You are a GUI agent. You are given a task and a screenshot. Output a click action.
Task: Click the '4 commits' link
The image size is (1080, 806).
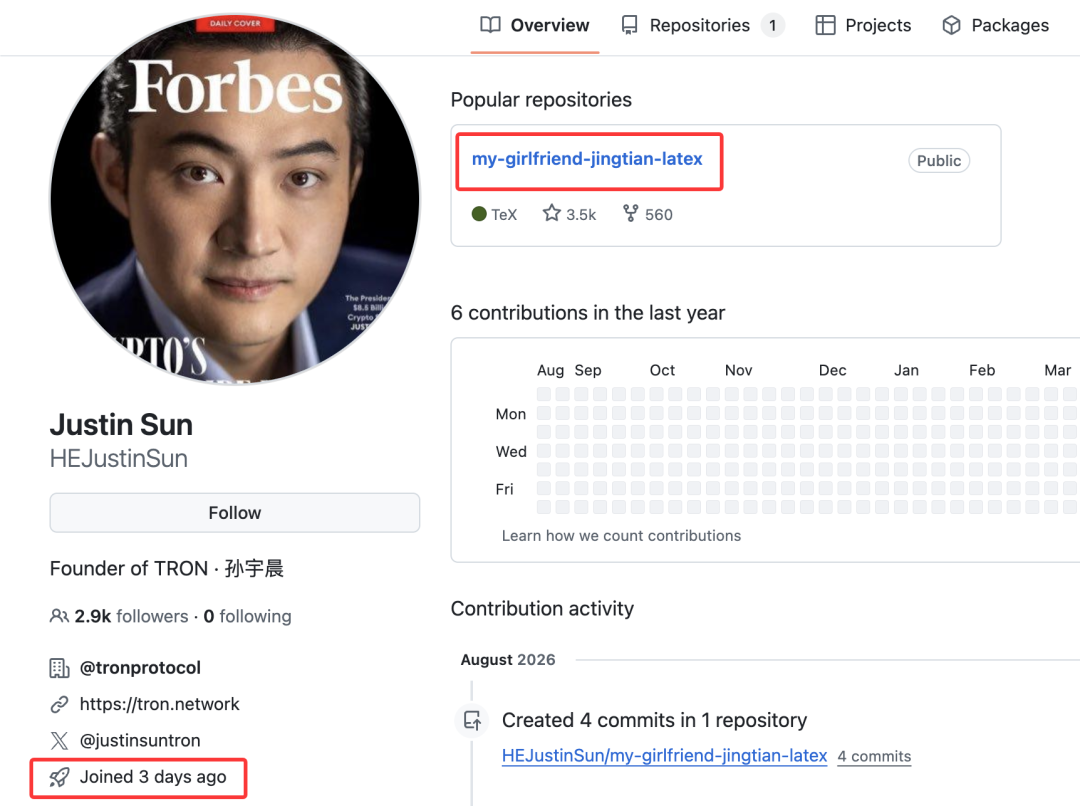(874, 756)
